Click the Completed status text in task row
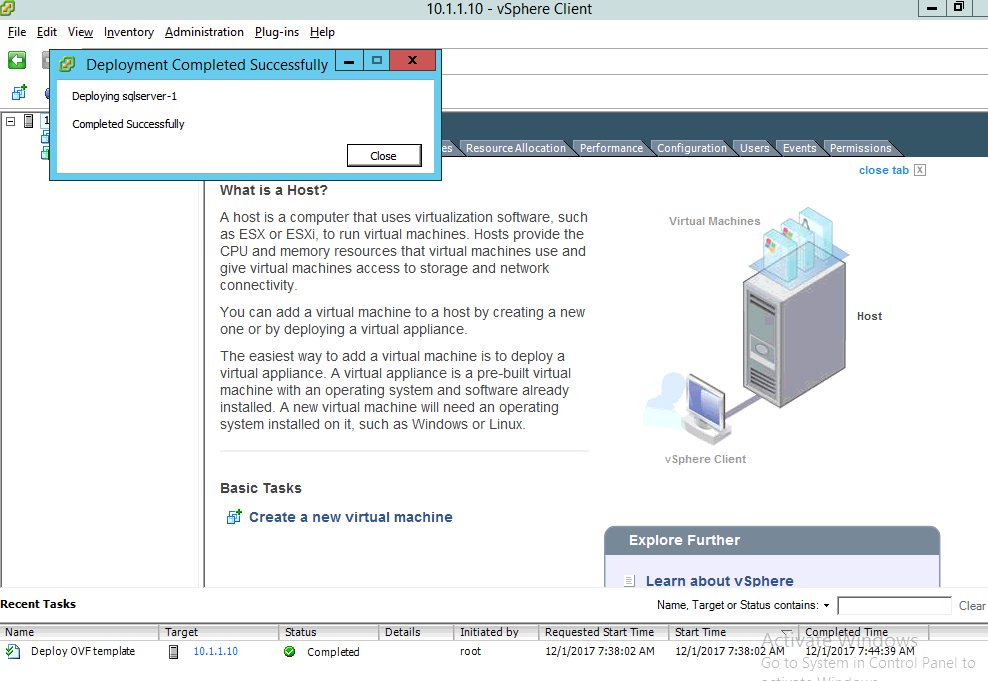This screenshot has width=988, height=681. click(333, 652)
